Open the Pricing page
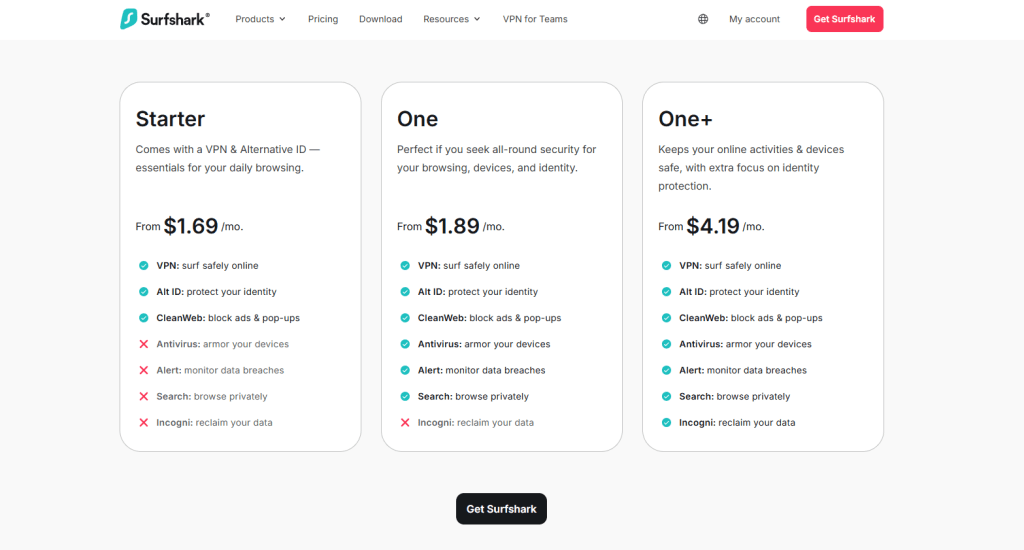 [x=323, y=19]
